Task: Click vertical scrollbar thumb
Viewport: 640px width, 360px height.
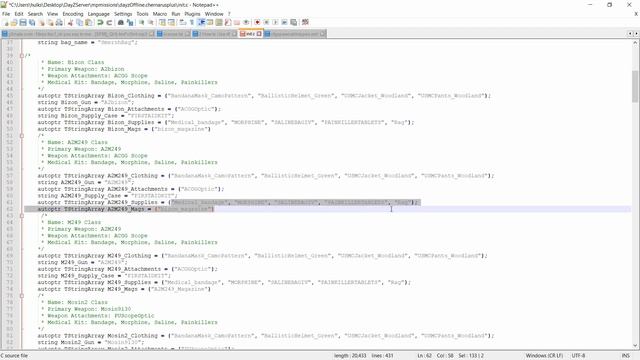Action: click(636, 86)
